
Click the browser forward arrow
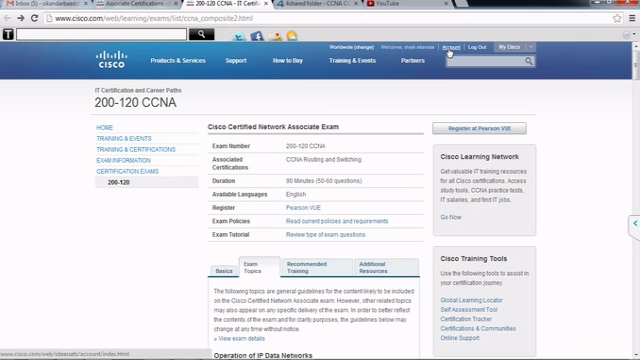pos(21,18)
